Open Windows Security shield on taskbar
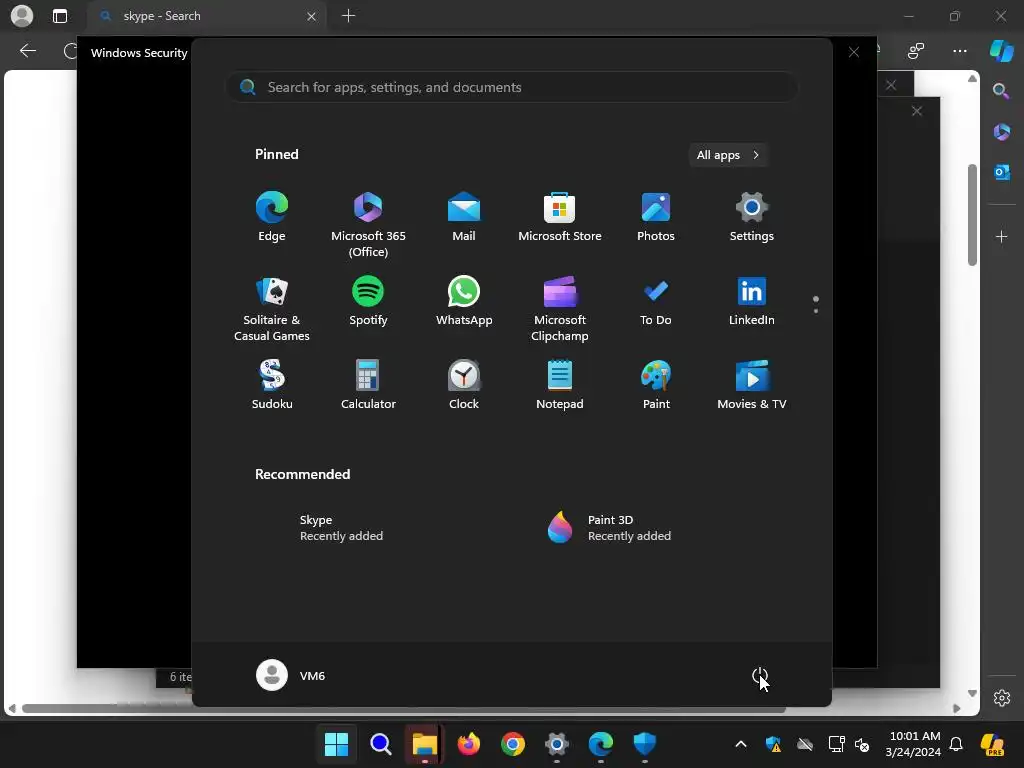1024x768 pixels. tap(645, 744)
